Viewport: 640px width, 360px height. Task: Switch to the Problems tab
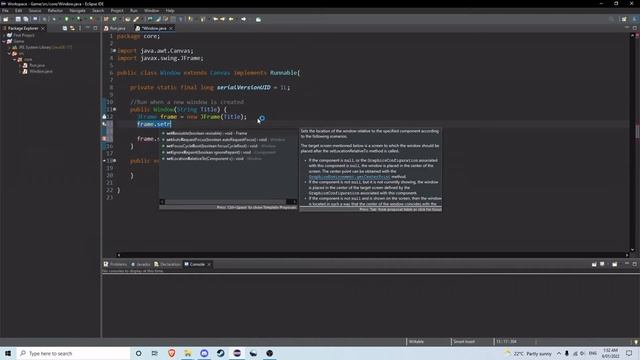[115, 264]
